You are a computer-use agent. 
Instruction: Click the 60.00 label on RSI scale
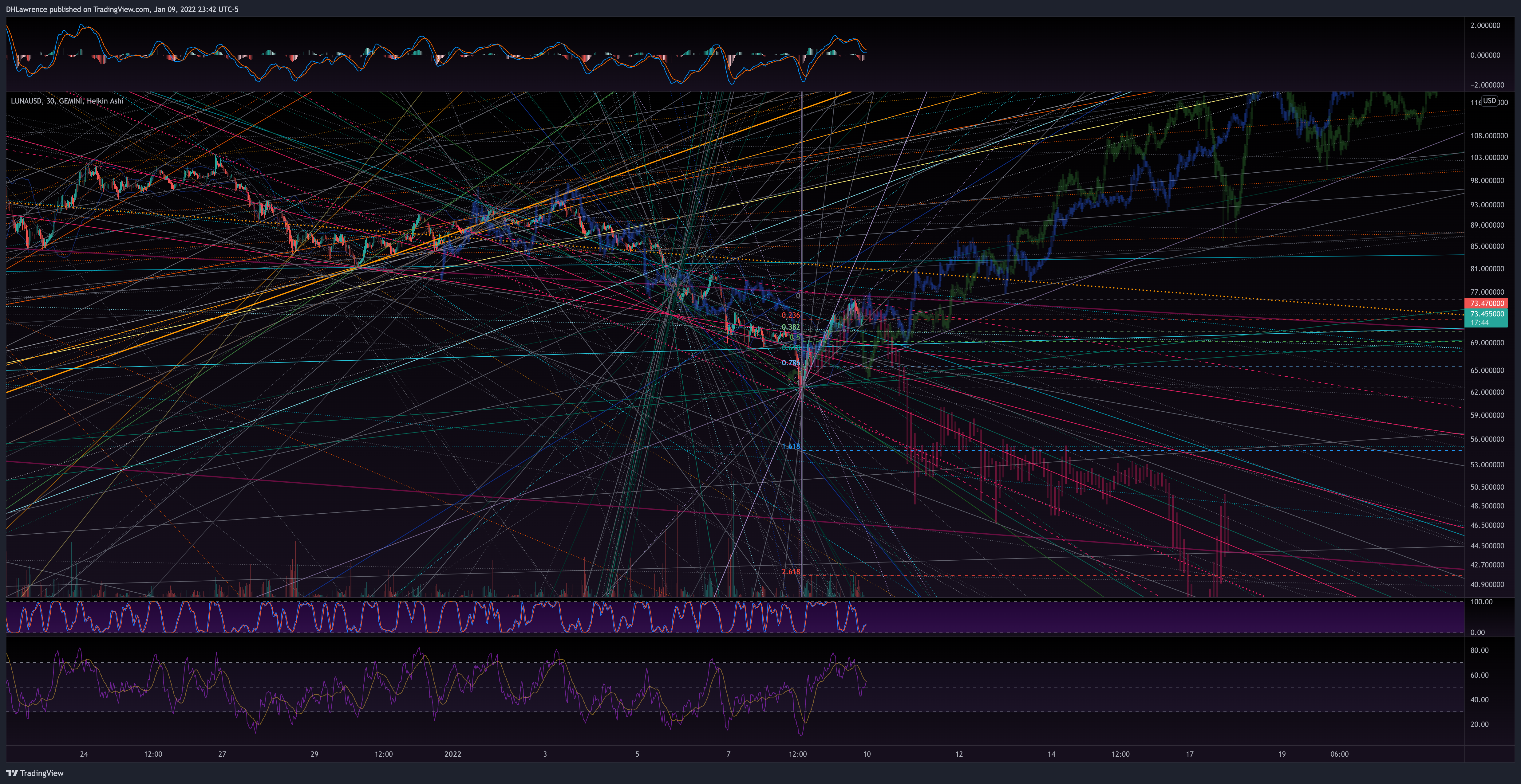point(1479,675)
